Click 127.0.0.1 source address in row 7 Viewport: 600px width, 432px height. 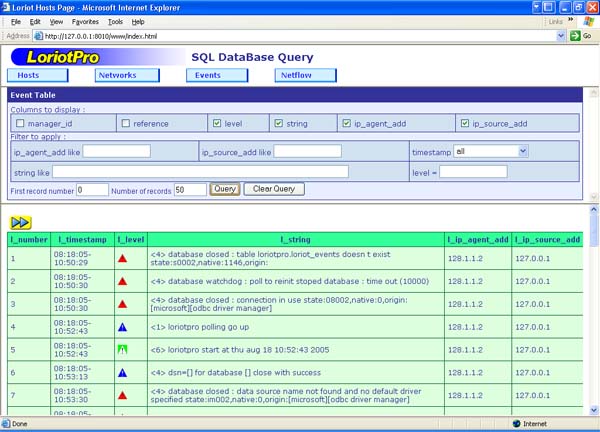533,395
